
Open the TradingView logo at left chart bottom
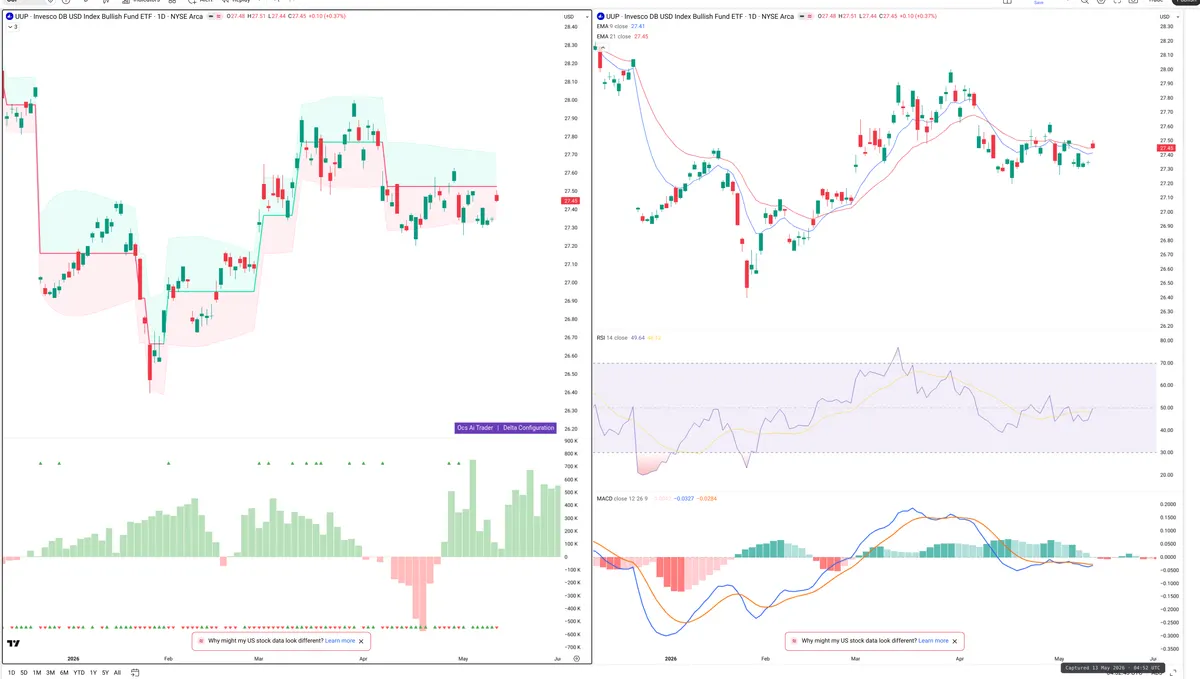[15, 645]
